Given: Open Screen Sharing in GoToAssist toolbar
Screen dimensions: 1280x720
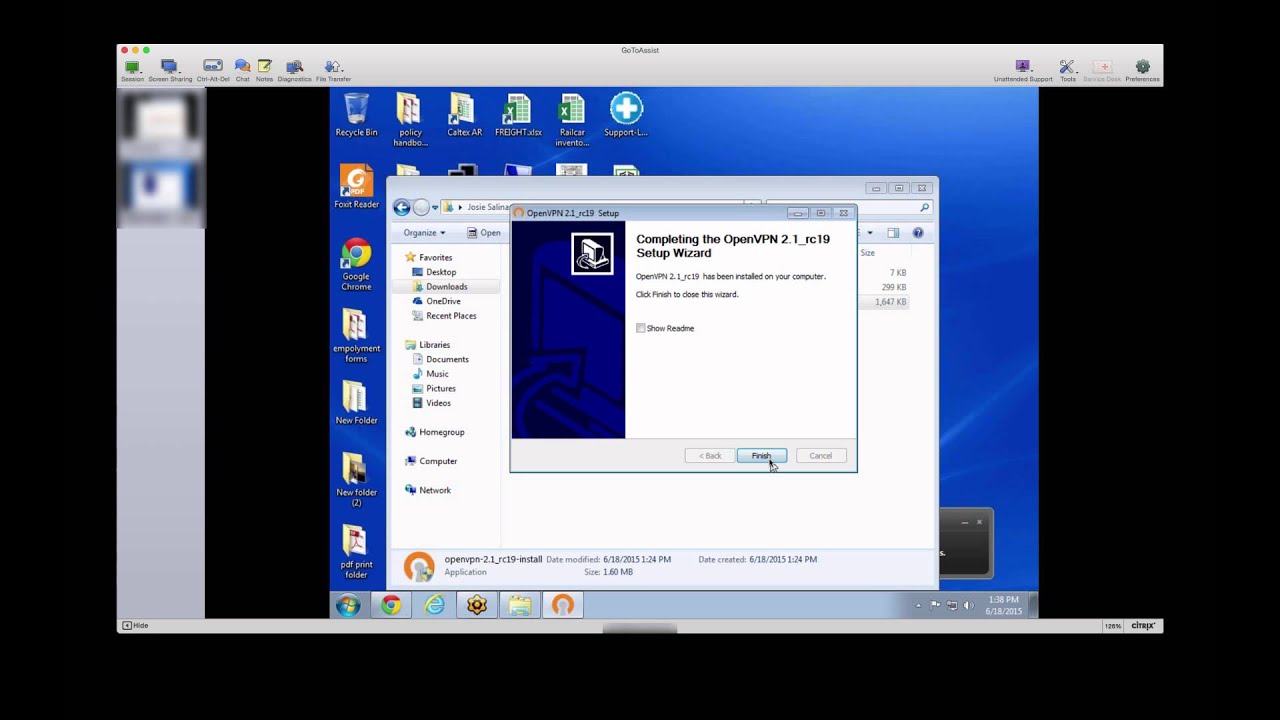Looking at the screenshot, I should click(170, 70).
